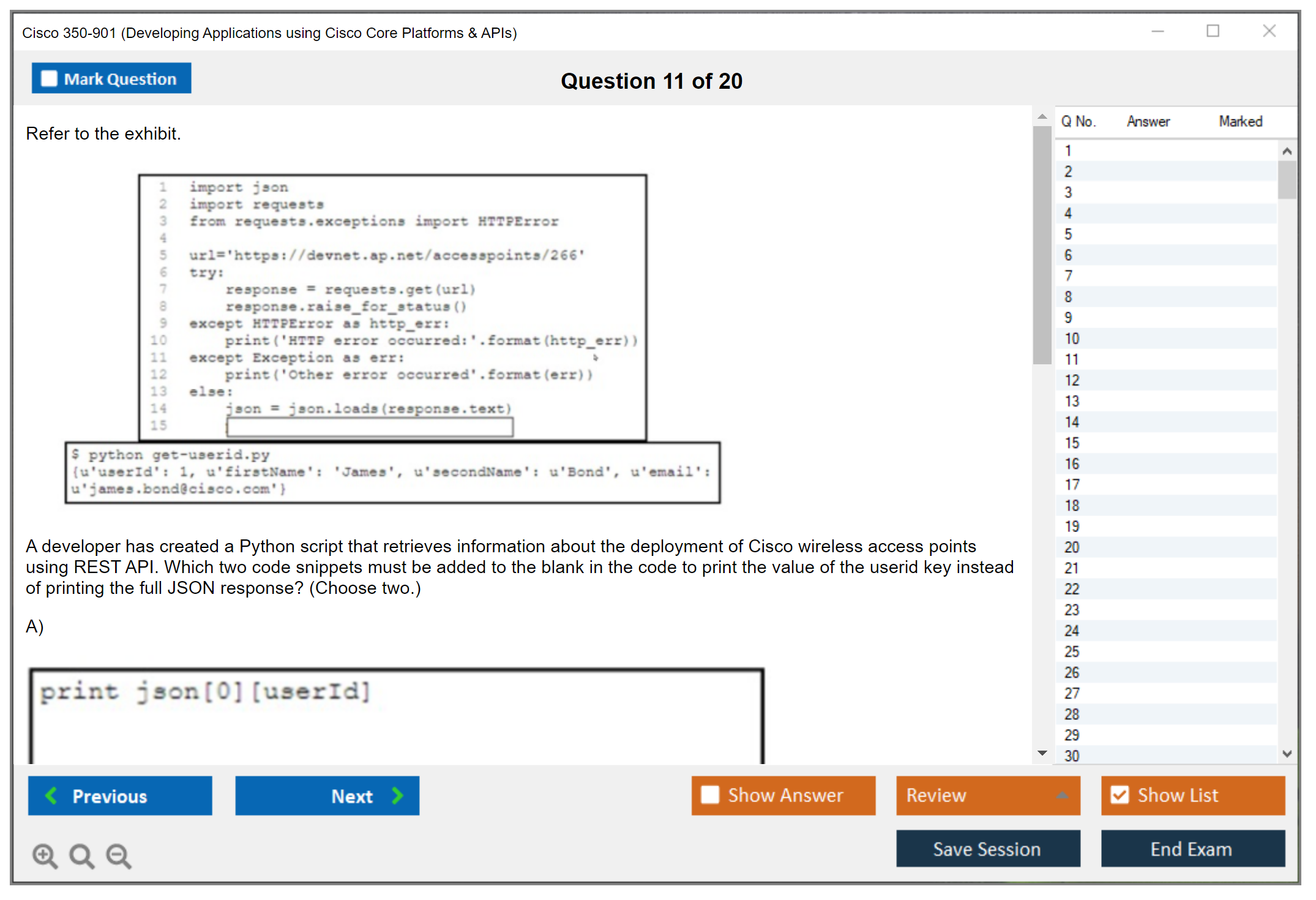Image resolution: width=1316 pixels, height=900 pixels.
Task: Expand the Review dropdown menu
Action: [1062, 795]
